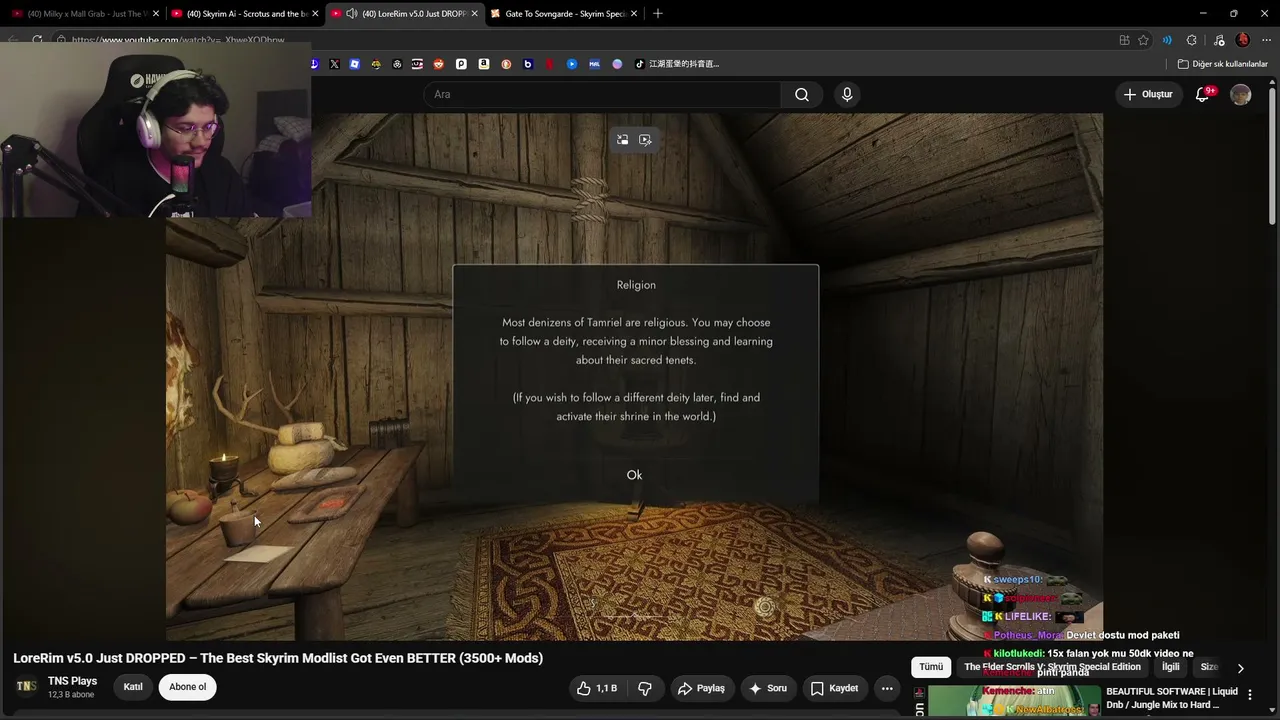
Task: Start voice search with the microphone icon
Action: point(847,94)
